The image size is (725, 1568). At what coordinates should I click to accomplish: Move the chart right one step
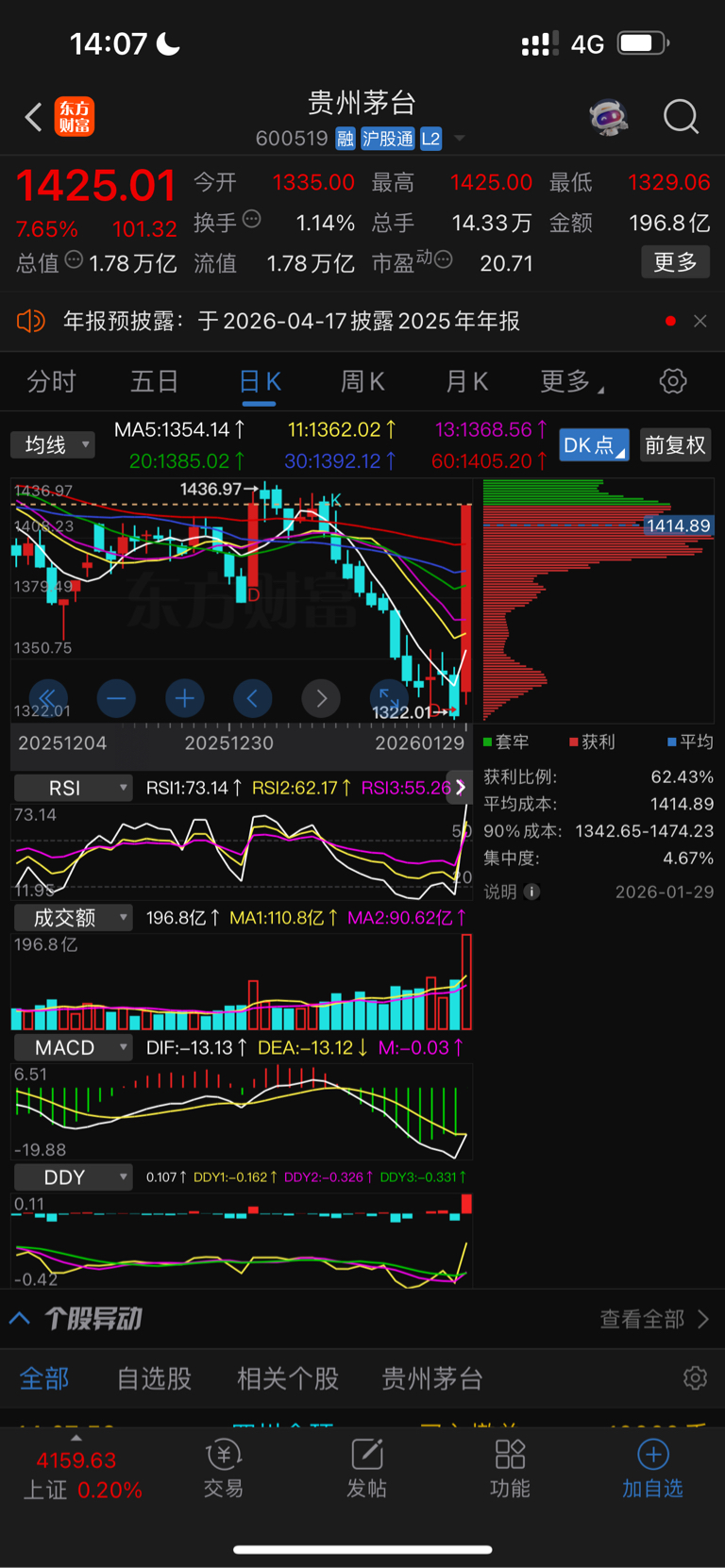pyautogui.click(x=321, y=698)
